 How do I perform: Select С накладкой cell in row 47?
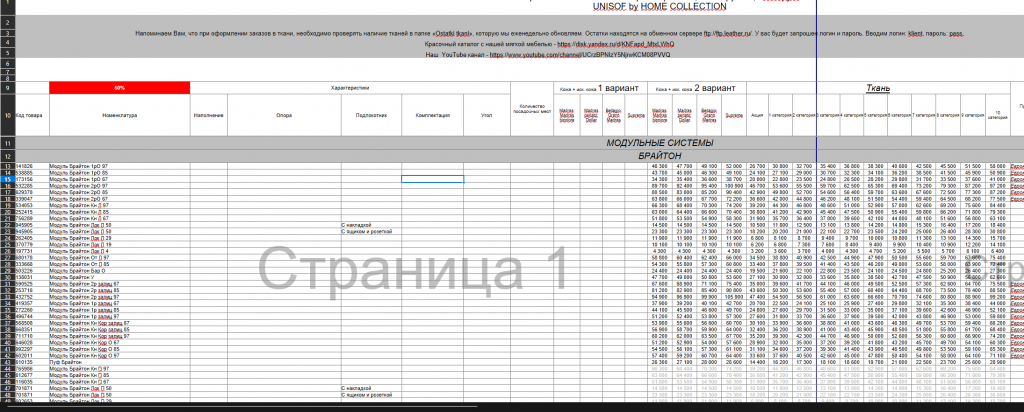371,388
